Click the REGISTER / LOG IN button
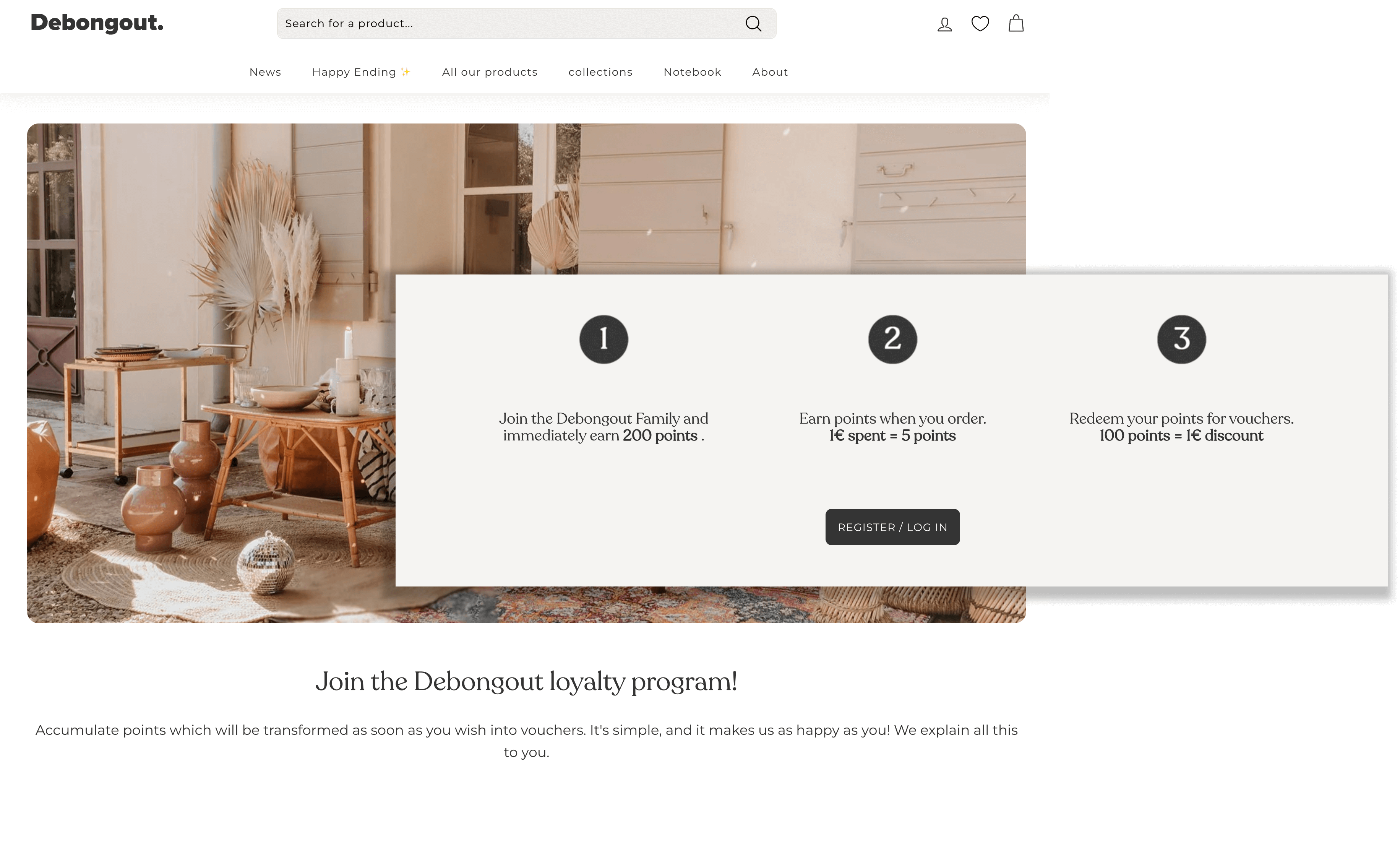Viewport: 1400px width, 861px height. 891,527
